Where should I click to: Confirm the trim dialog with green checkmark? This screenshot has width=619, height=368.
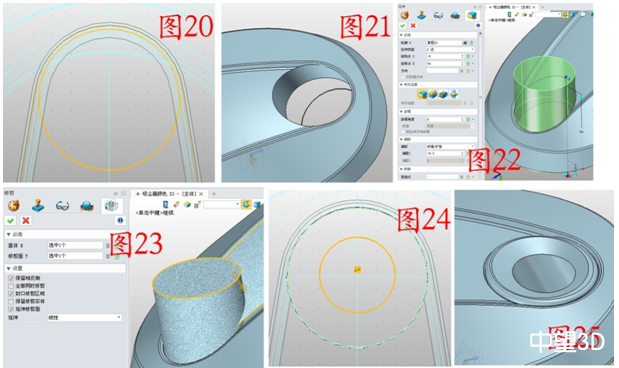pos(11,220)
